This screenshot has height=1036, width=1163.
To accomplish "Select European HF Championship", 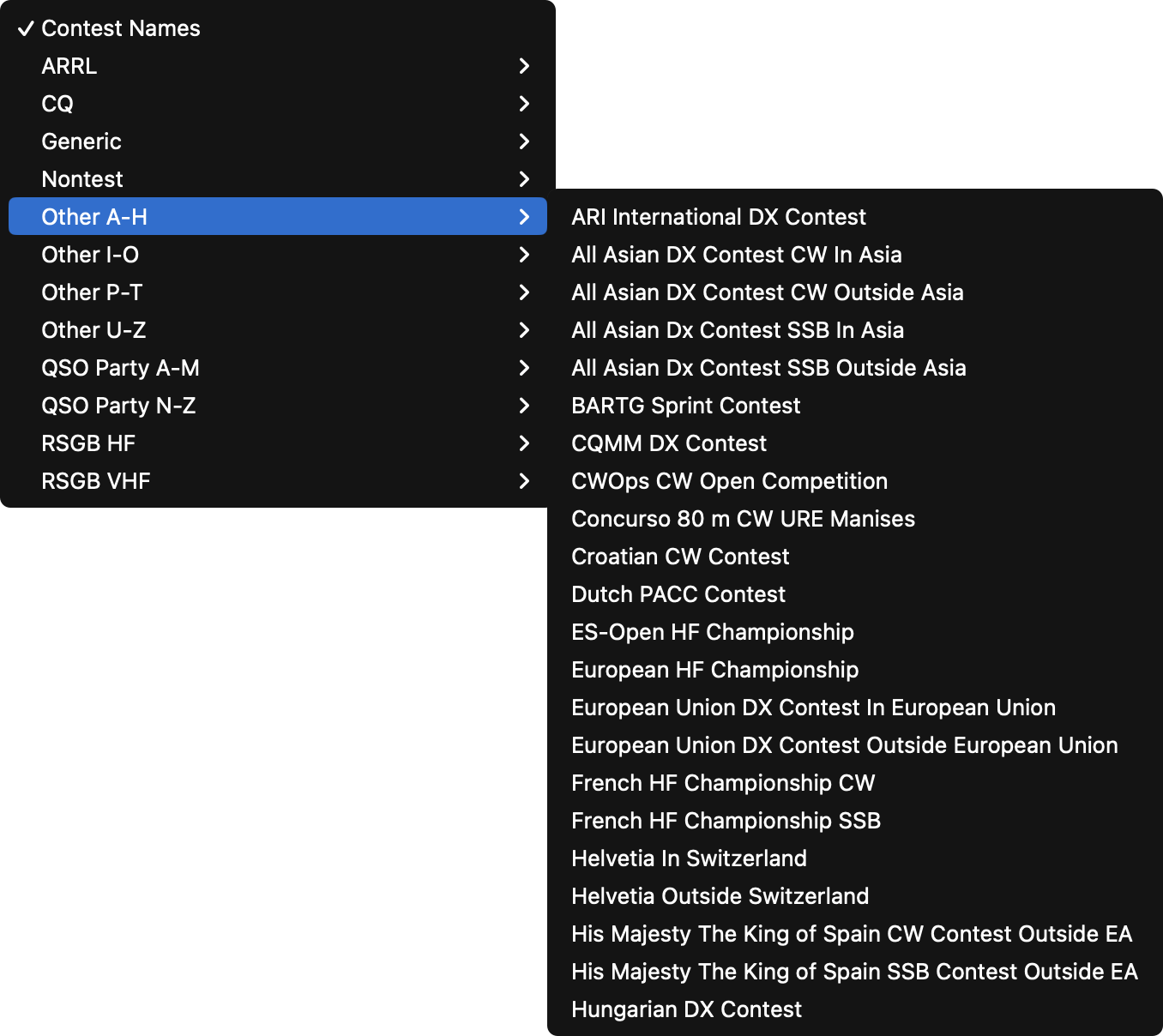I will pos(855,670).
